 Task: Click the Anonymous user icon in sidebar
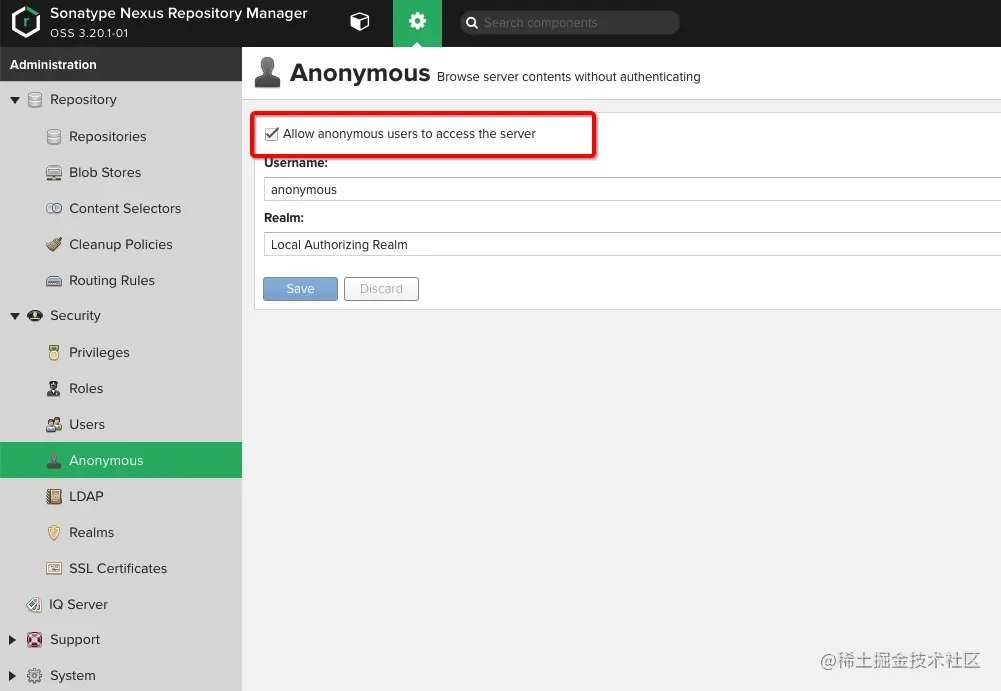click(54, 460)
